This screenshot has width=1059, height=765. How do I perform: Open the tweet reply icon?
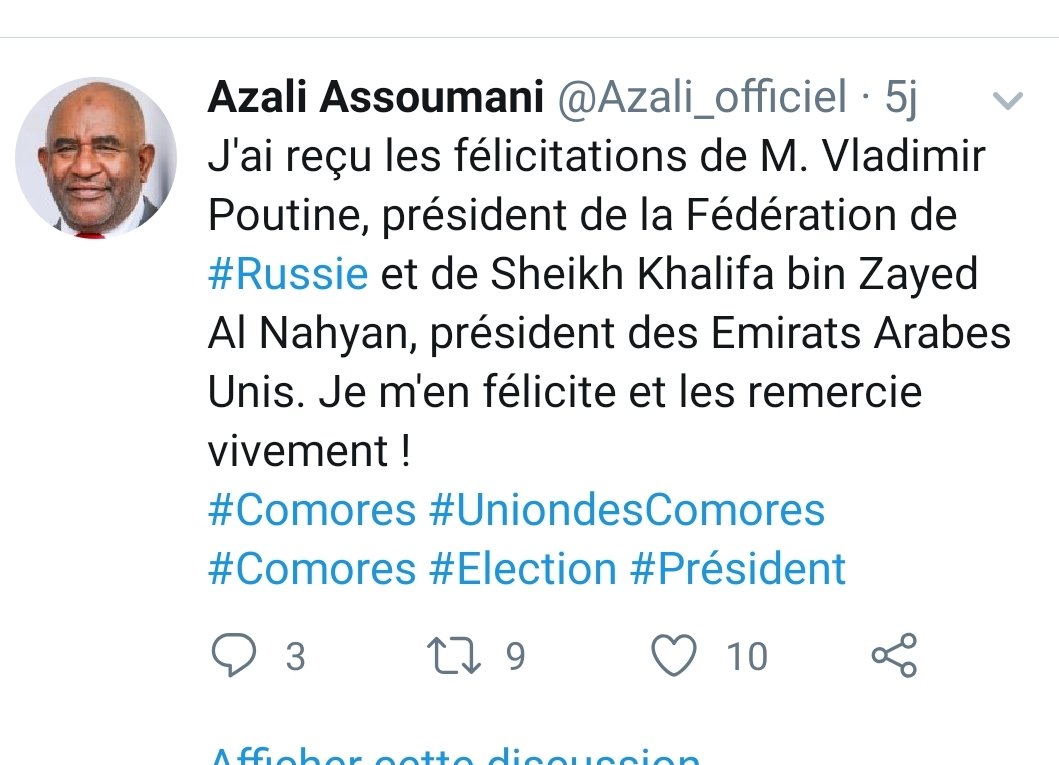[234, 655]
